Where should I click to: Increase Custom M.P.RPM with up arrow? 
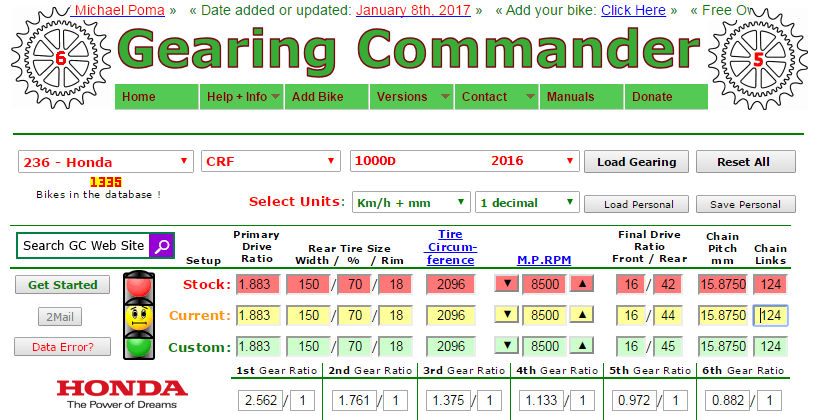[581, 347]
